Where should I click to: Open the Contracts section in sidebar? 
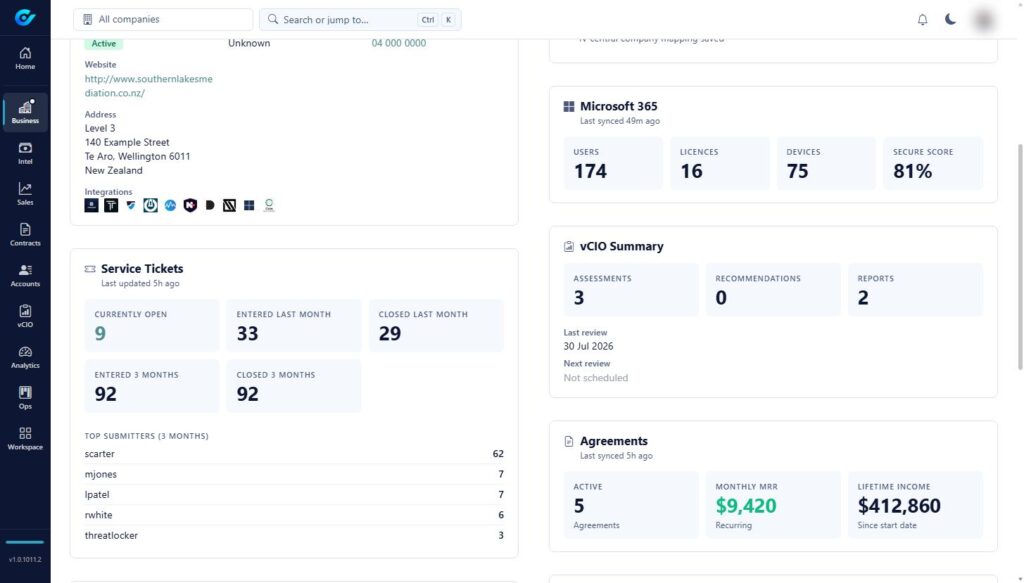(x=25, y=235)
